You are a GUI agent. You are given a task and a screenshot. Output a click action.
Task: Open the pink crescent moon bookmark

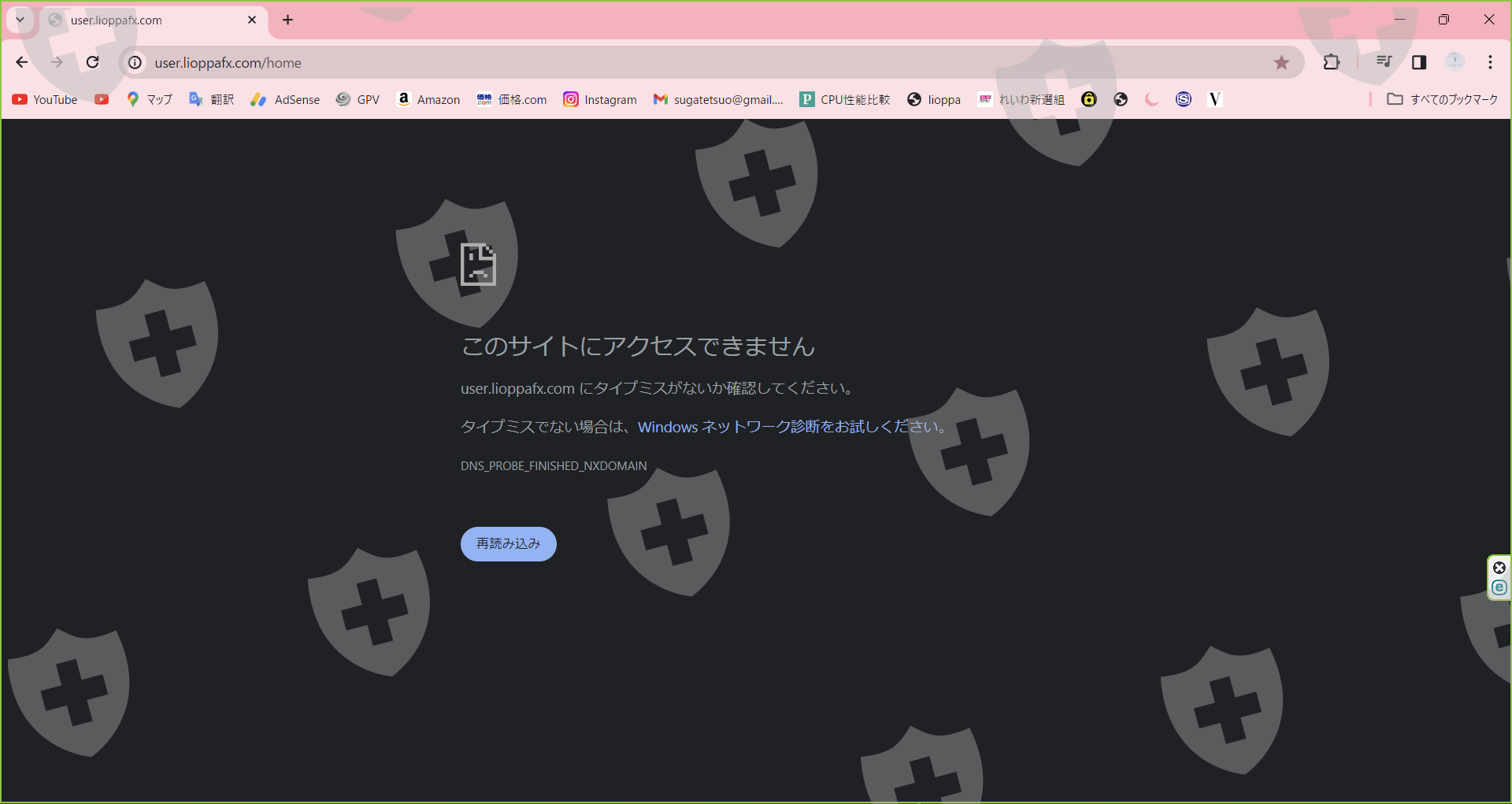tap(1152, 99)
